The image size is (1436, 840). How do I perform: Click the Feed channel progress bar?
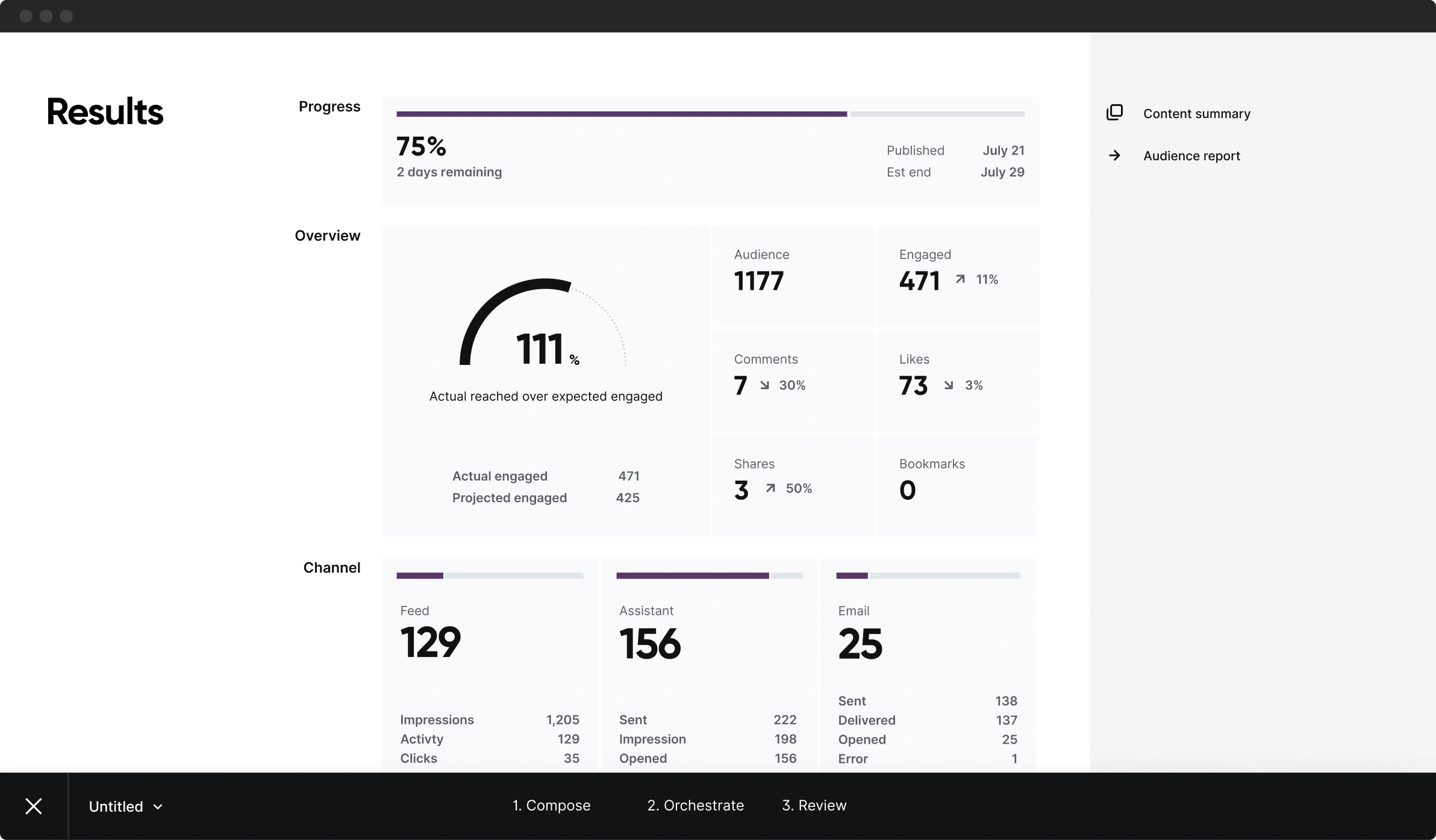pos(490,576)
